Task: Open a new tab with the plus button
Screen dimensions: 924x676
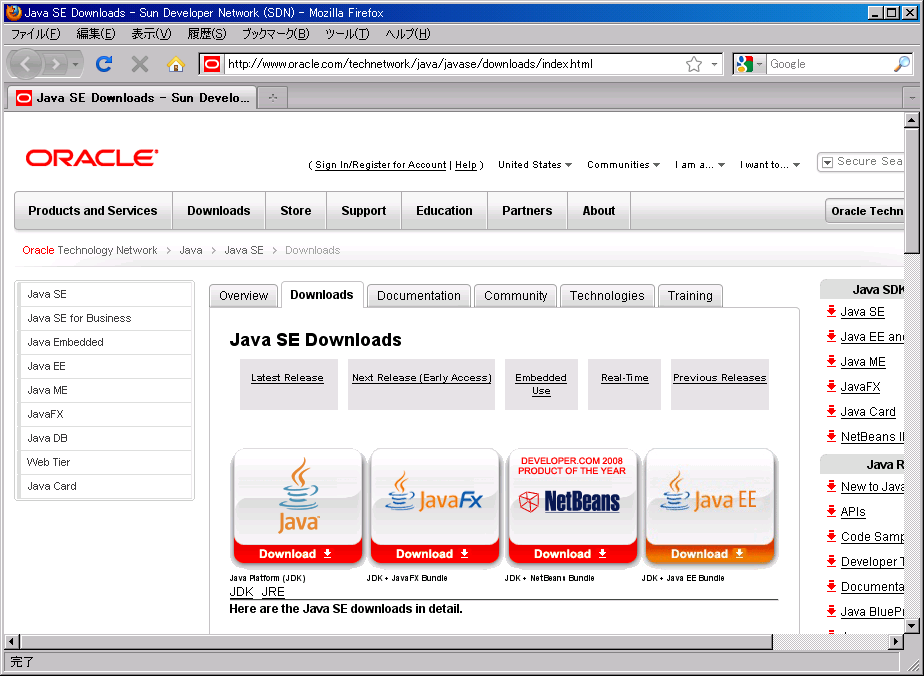Action: click(272, 98)
